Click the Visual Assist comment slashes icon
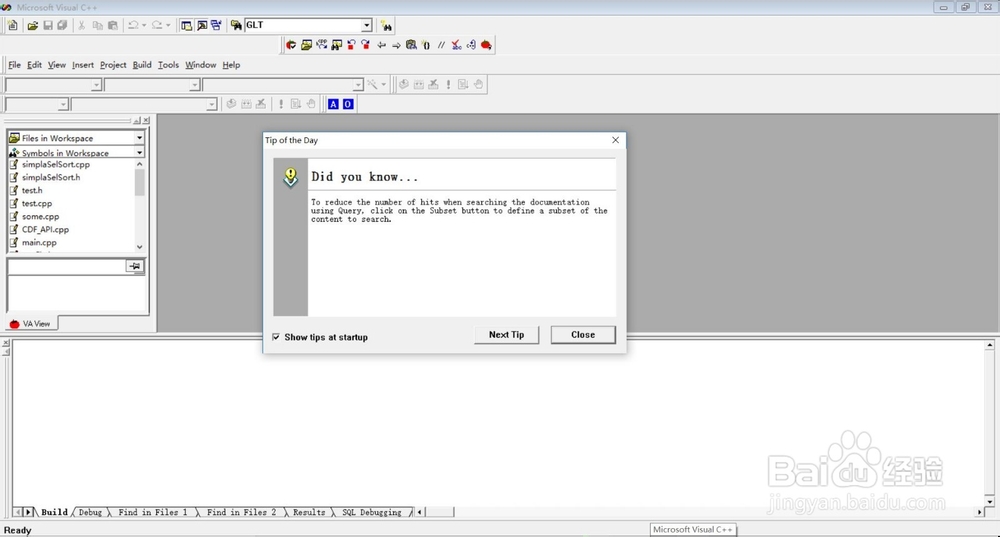Screen dimensions: 1000x537 click(x=441, y=45)
